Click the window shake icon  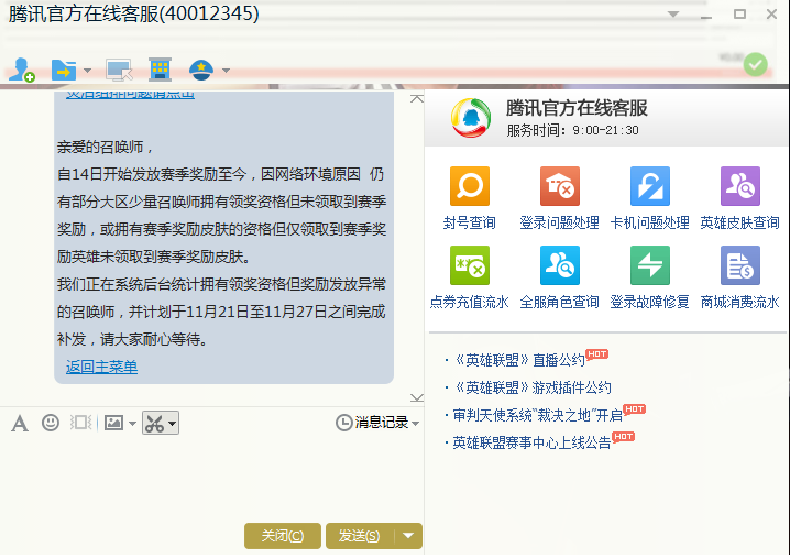(x=80, y=423)
